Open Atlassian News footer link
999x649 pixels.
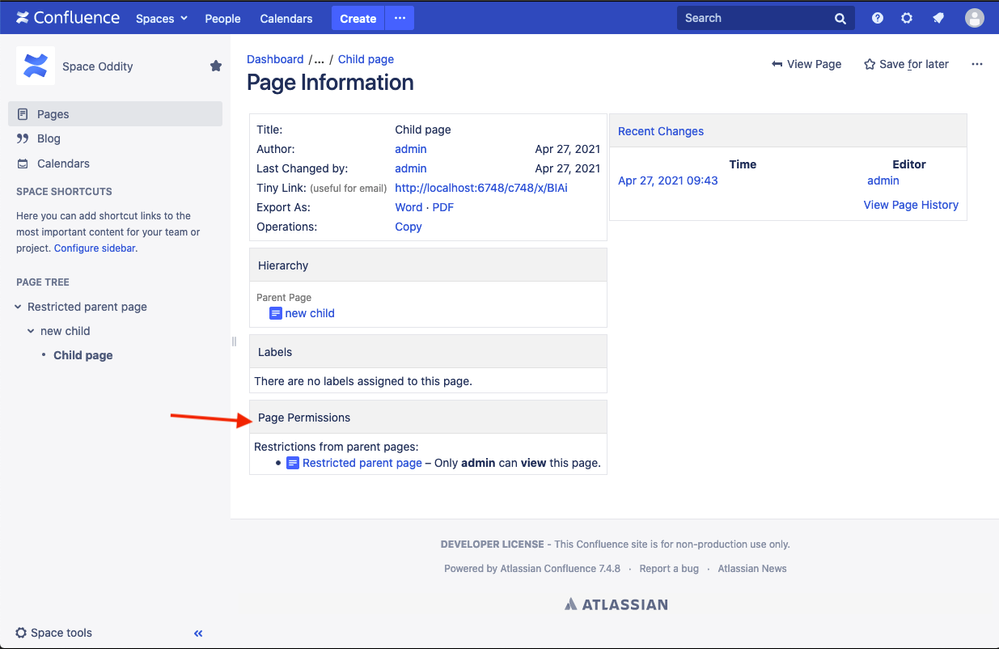[752, 568]
